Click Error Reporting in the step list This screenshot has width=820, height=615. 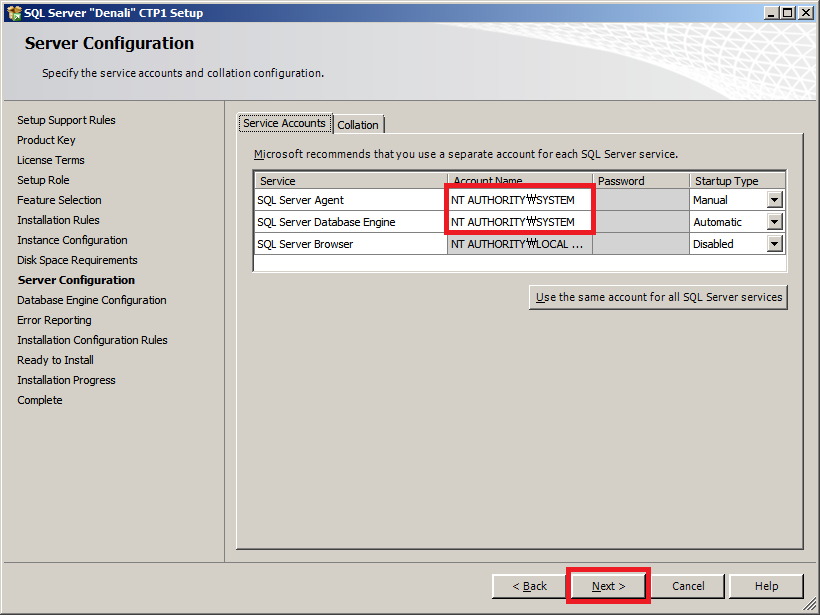[x=54, y=320]
